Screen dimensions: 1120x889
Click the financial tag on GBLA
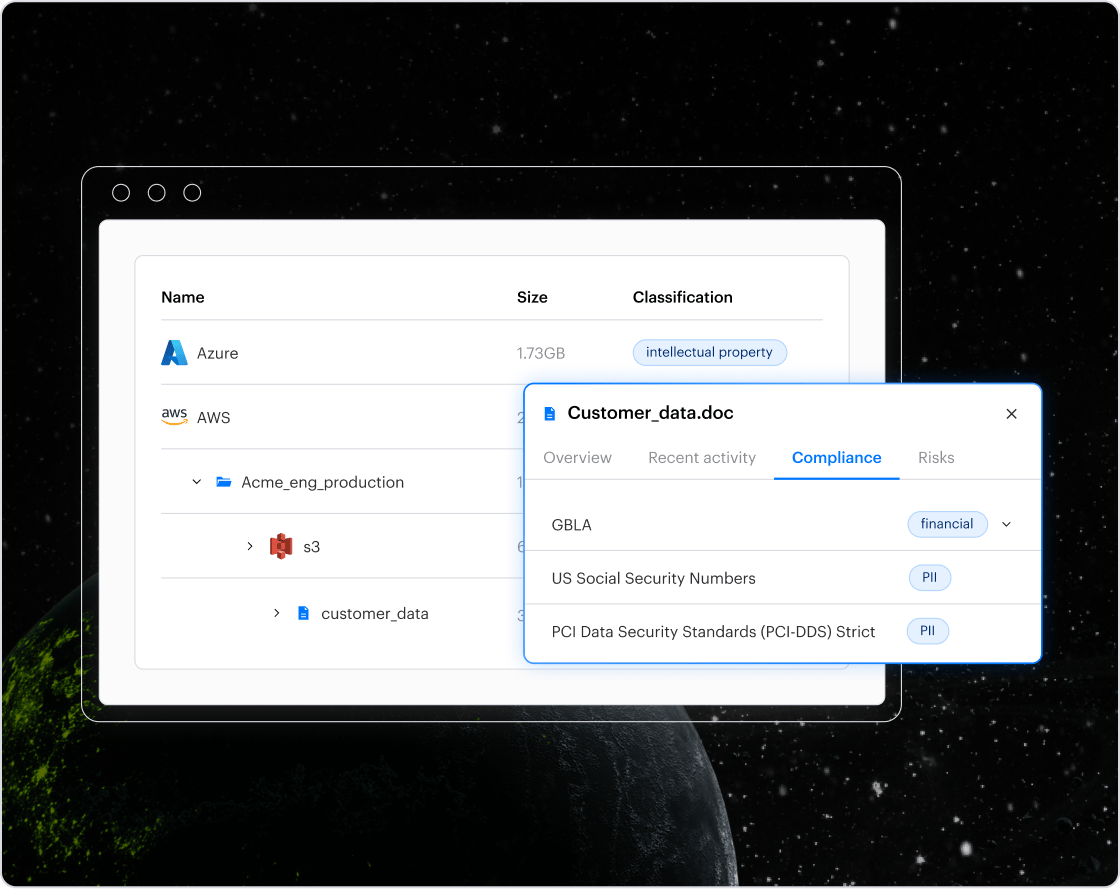click(x=947, y=524)
